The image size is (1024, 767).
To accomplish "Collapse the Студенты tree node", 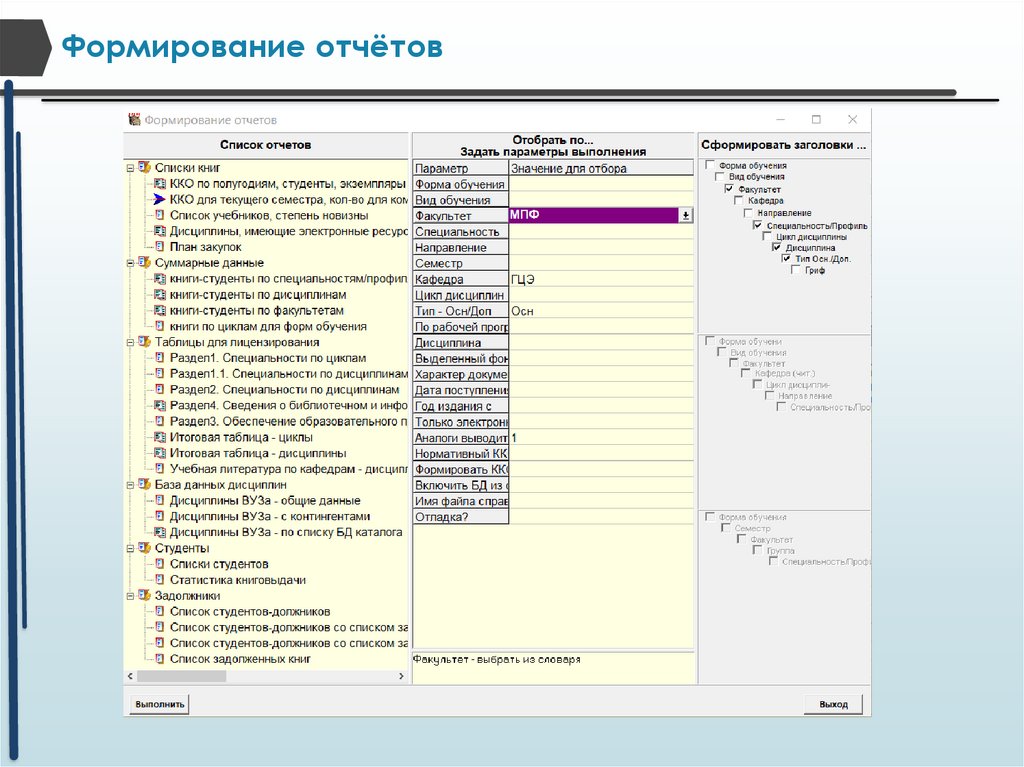I will [x=130, y=548].
